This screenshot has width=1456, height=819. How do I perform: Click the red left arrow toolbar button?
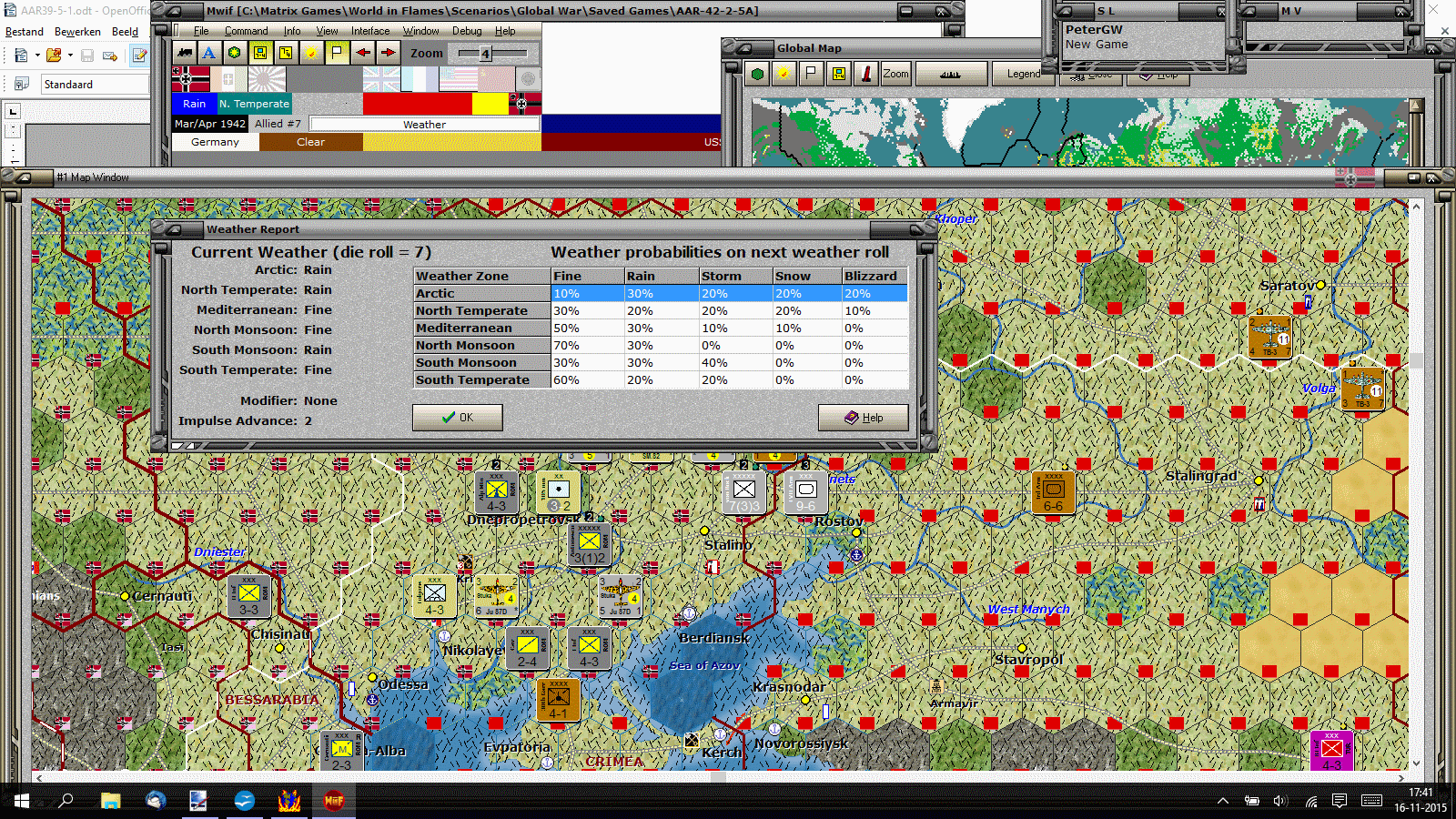[362, 53]
